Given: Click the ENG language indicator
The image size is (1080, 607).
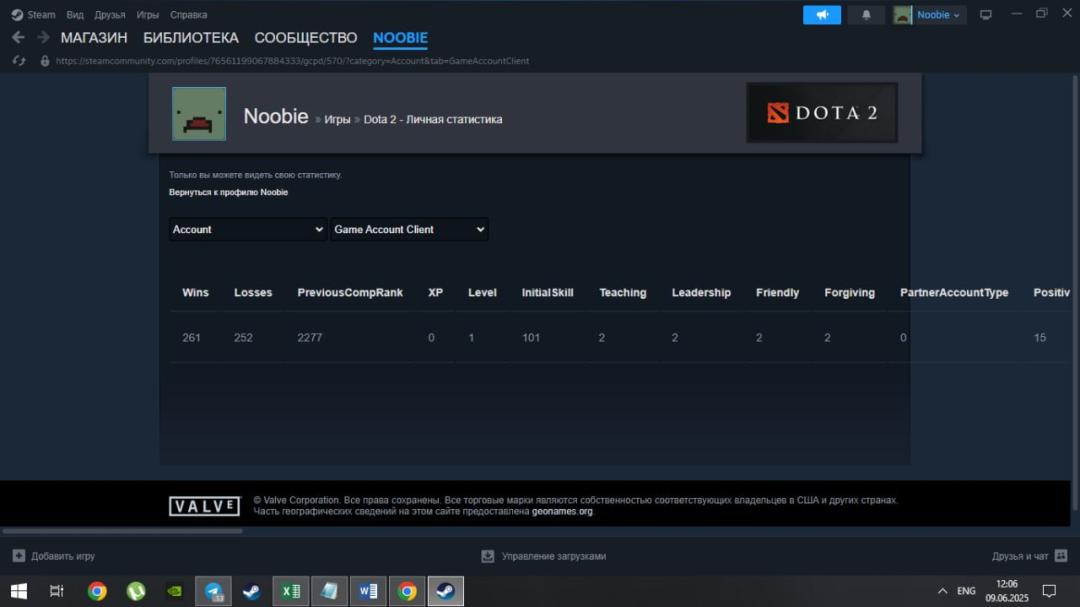Looking at the screenshot, I should (966, 590).
